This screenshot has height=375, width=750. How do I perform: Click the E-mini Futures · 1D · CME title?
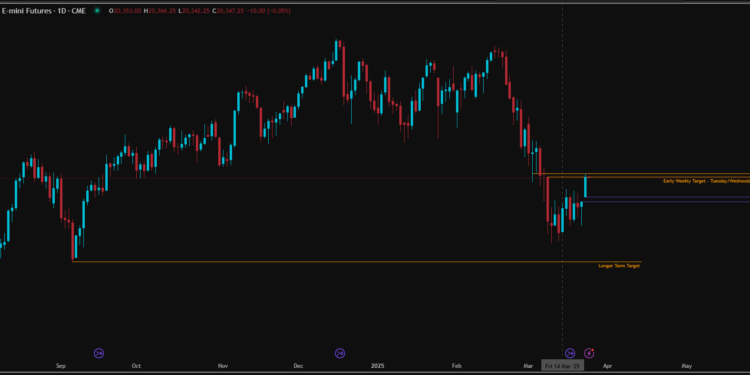44,11
